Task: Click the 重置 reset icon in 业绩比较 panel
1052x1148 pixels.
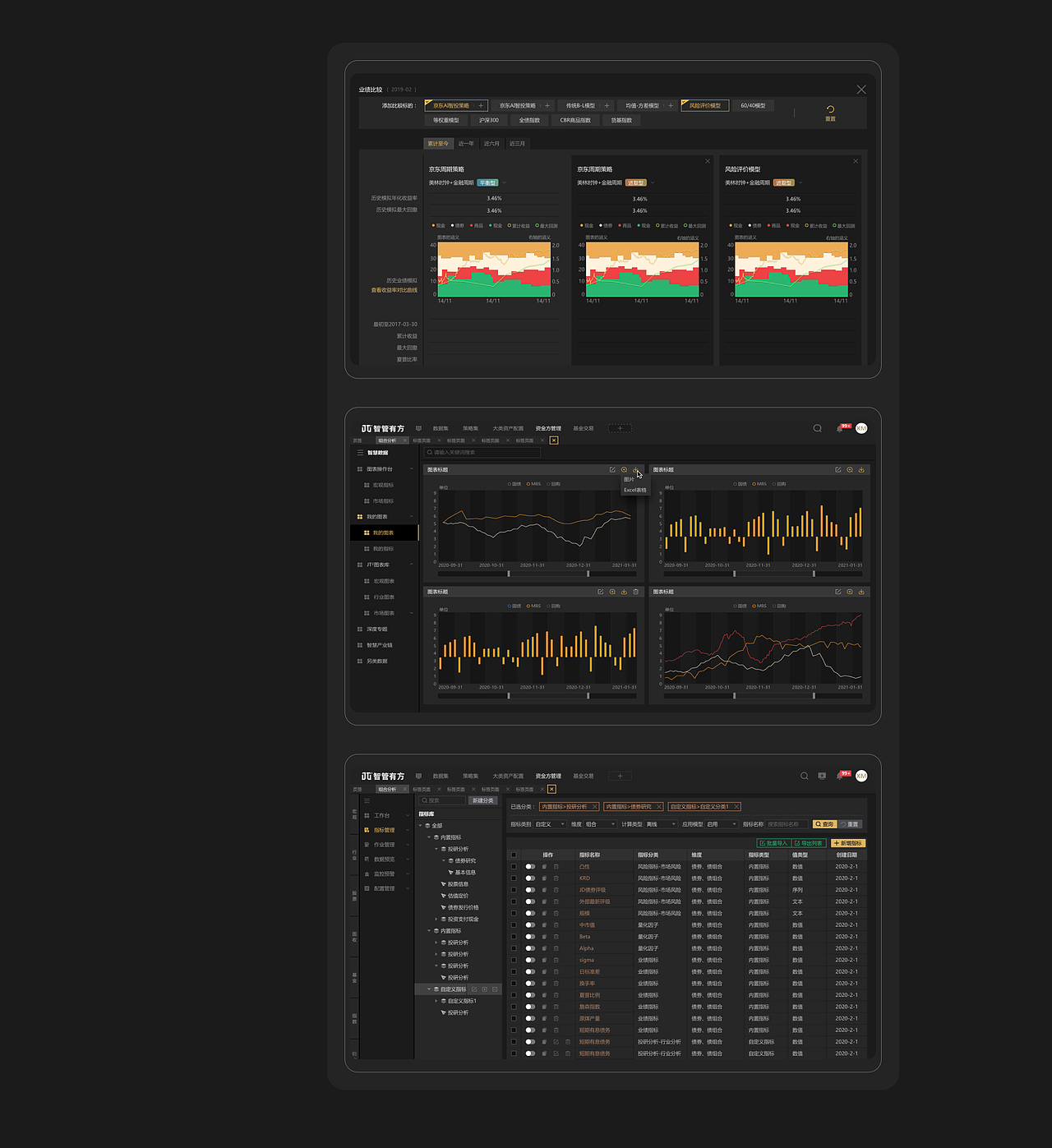Action: tap(830, 108)
